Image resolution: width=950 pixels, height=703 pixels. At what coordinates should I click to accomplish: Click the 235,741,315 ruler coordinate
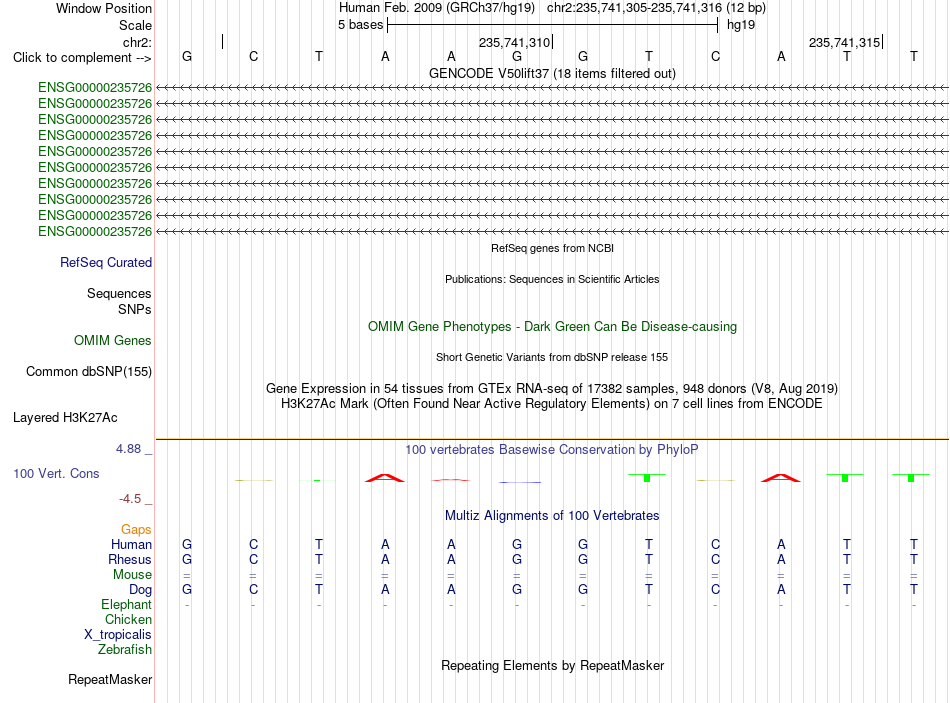pyautogui.click(x=845, y=42)
